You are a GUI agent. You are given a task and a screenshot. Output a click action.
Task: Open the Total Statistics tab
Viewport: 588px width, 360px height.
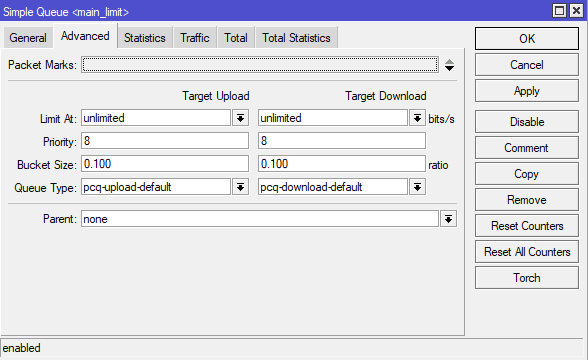[x=296, y=38]
